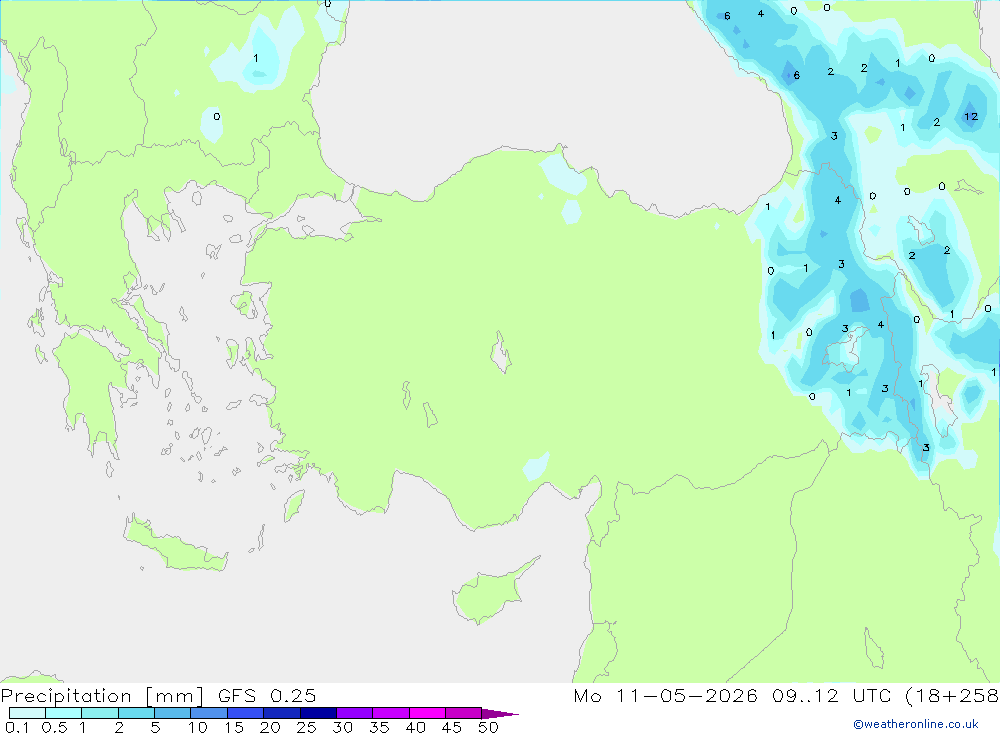Screen dimensions: 1000x733
Task: Click the legend label 10
Action: [x=198, y=727]
